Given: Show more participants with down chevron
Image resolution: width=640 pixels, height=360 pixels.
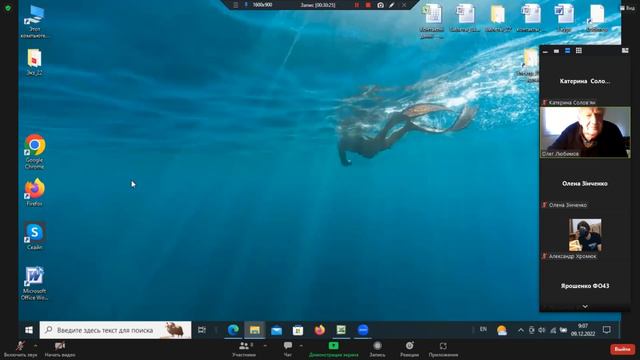Looking at the screenshot, I should [585, 307].
